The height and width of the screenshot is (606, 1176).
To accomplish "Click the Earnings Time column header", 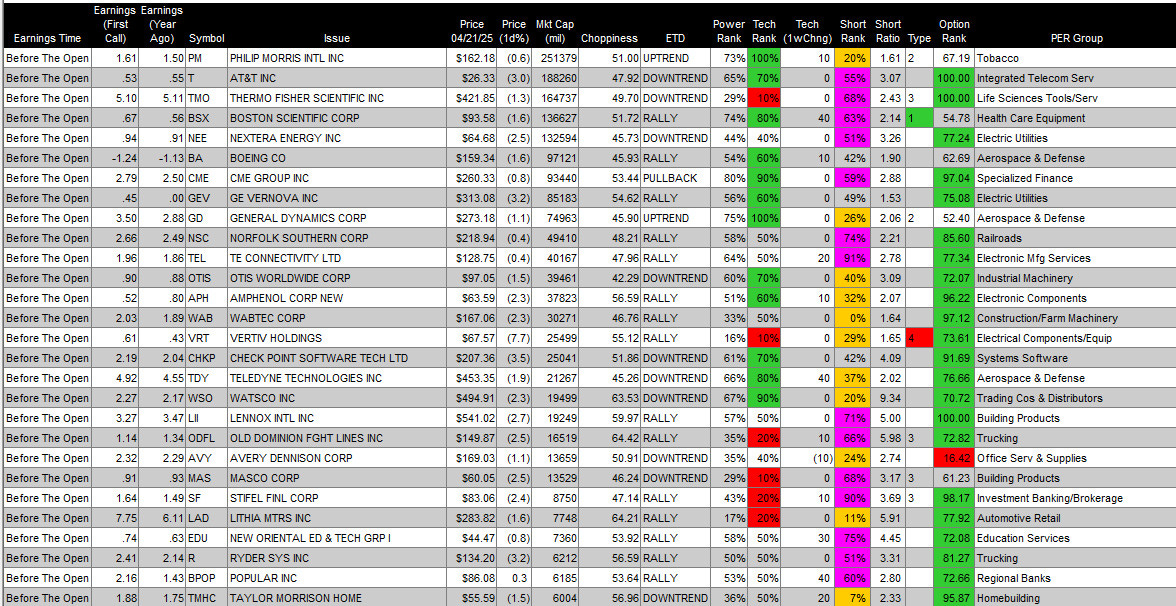I will pyautogui.click(x=46, y=38).
